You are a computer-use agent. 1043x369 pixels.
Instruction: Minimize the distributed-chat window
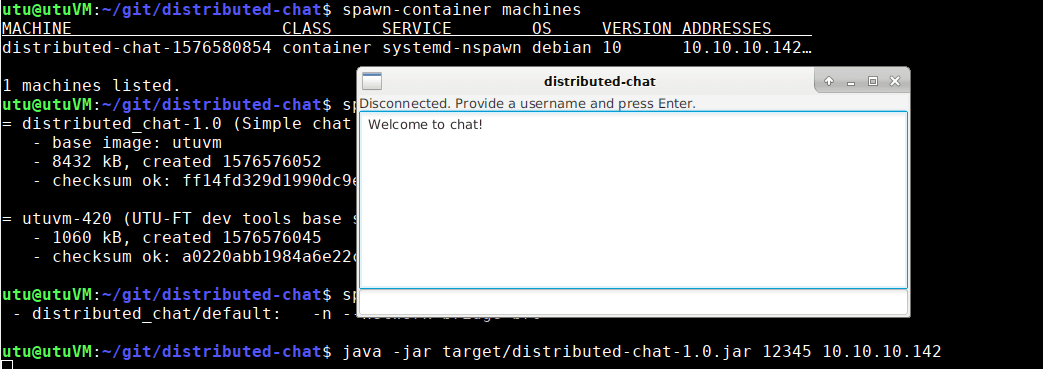click(851, 82)
